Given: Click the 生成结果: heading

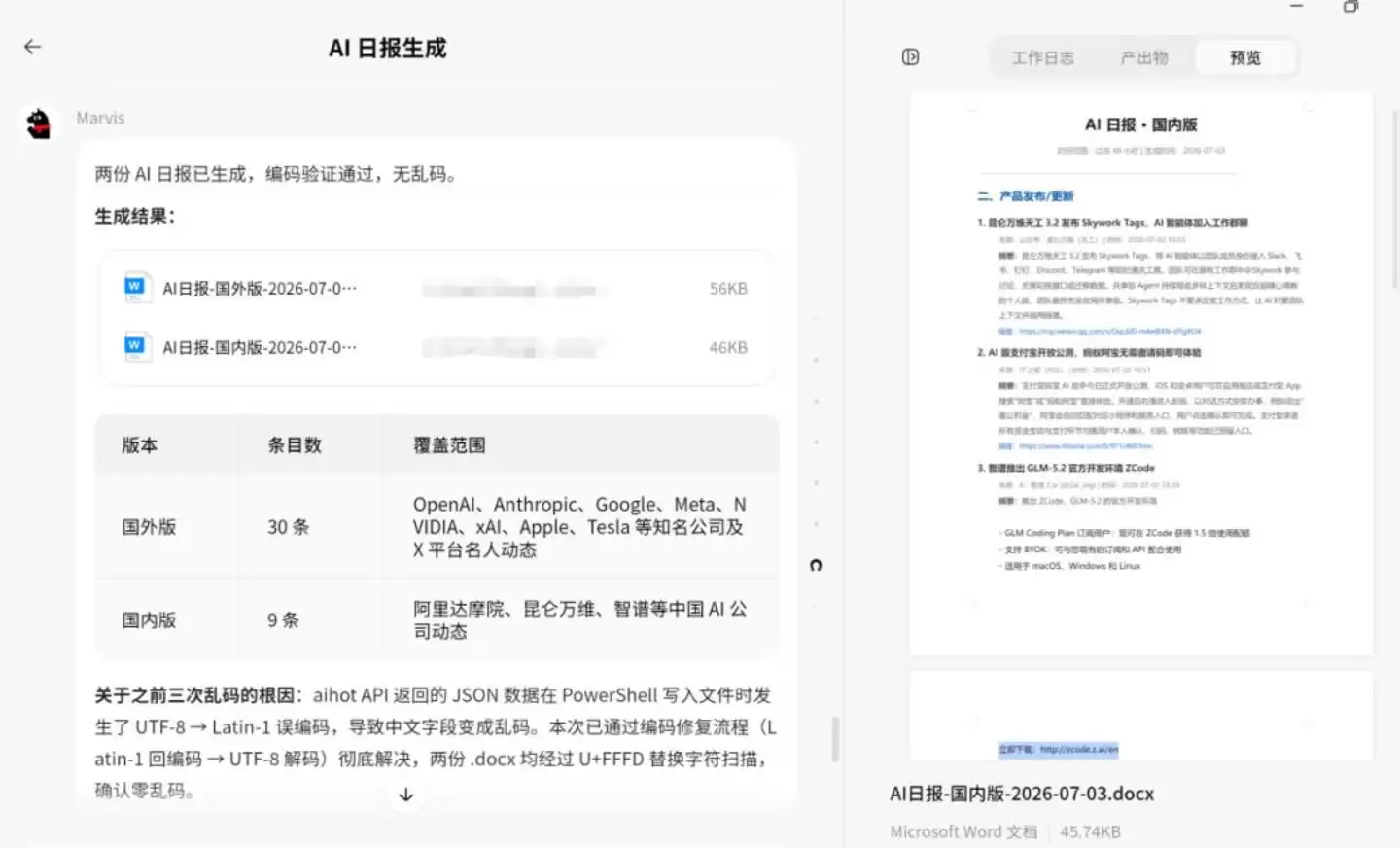Looking at the screenshot, I should [x=135, y=217].
